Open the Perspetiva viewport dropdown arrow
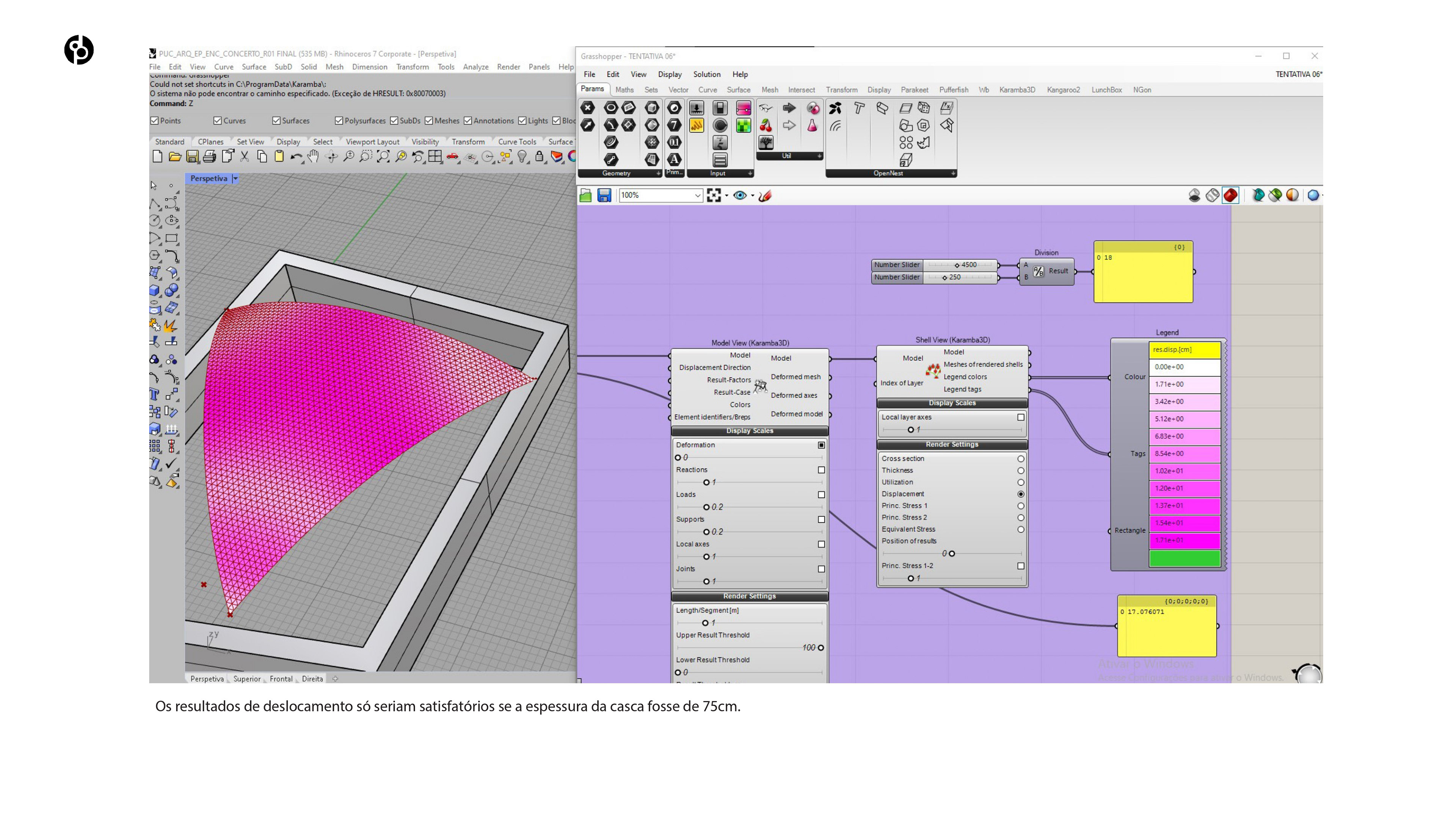The width and height of the screenshot is (1456, 819). (235, 179)
